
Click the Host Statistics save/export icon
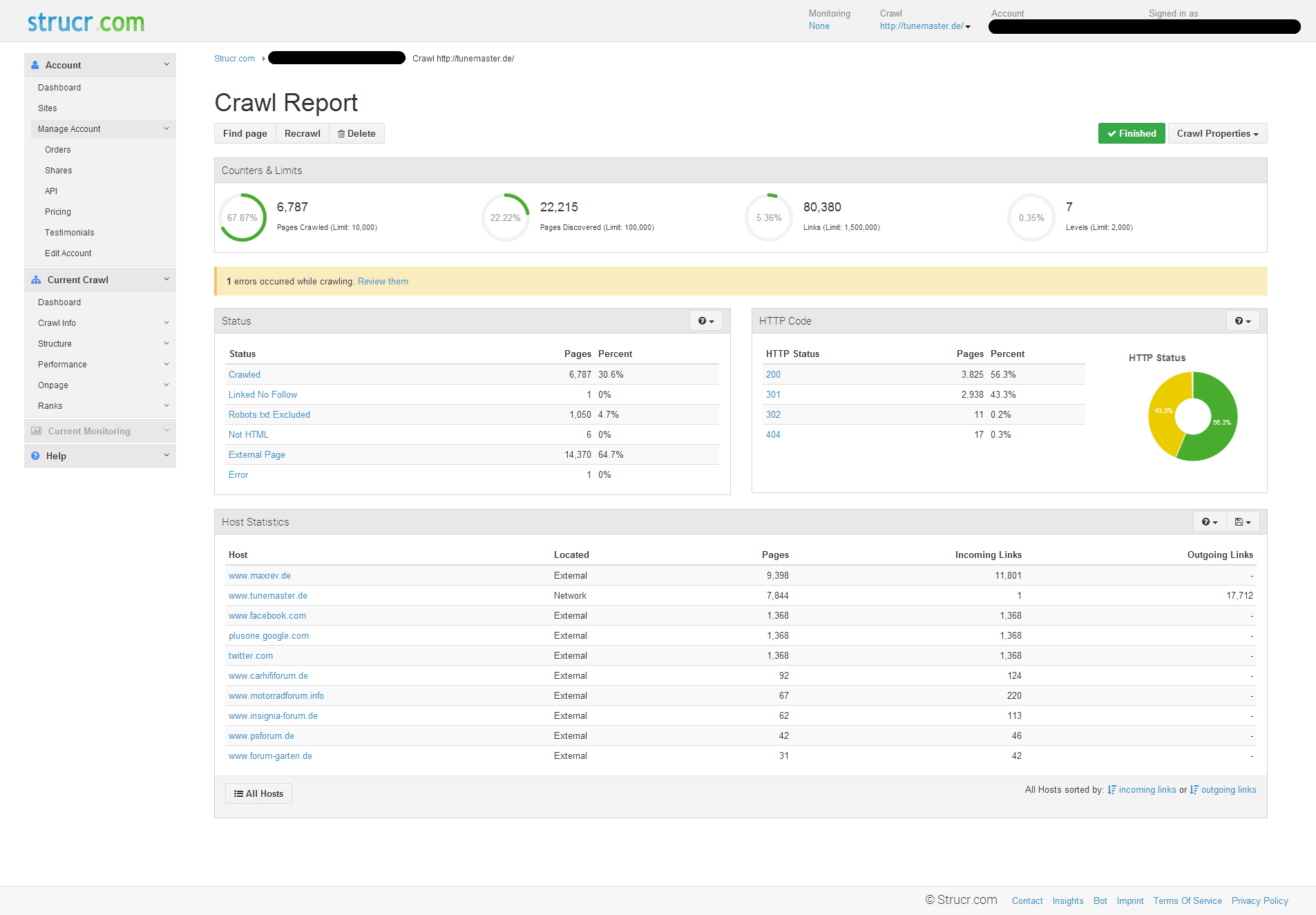[1243, 522]
